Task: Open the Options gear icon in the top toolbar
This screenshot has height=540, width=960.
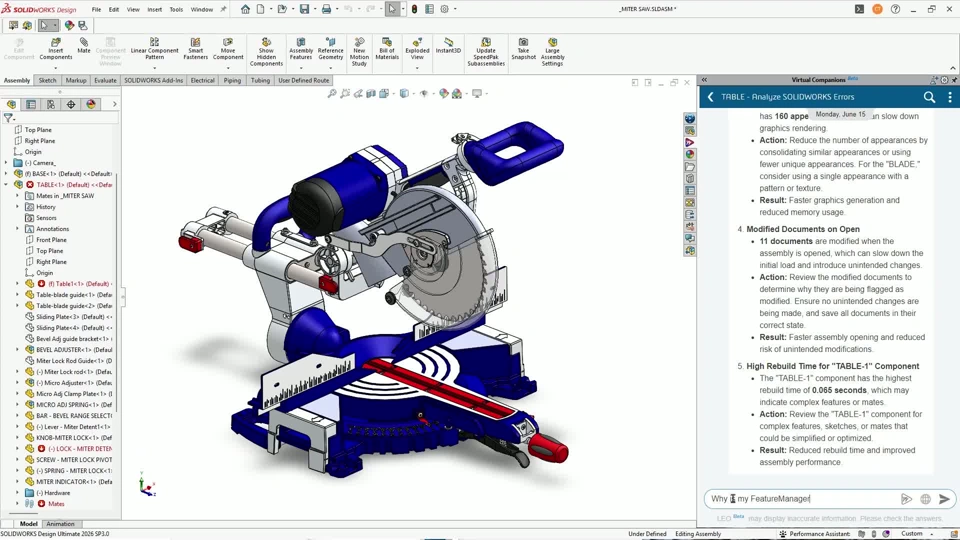Action: [444, 9]
